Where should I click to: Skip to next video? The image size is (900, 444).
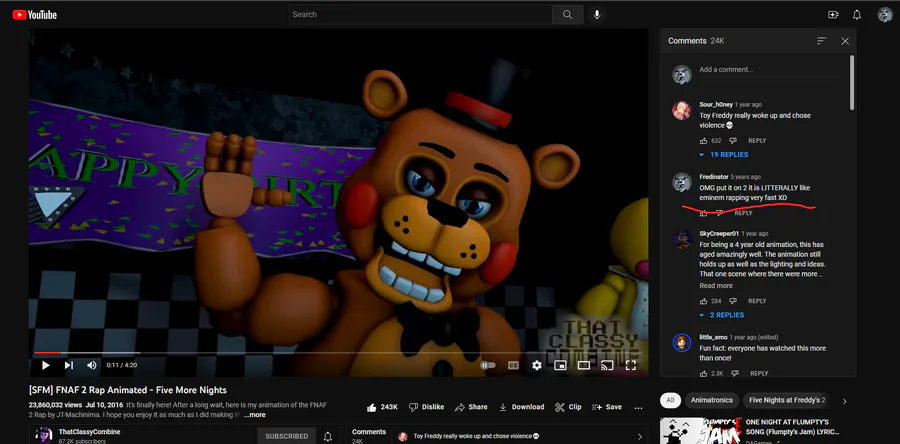tap(69, 365)
